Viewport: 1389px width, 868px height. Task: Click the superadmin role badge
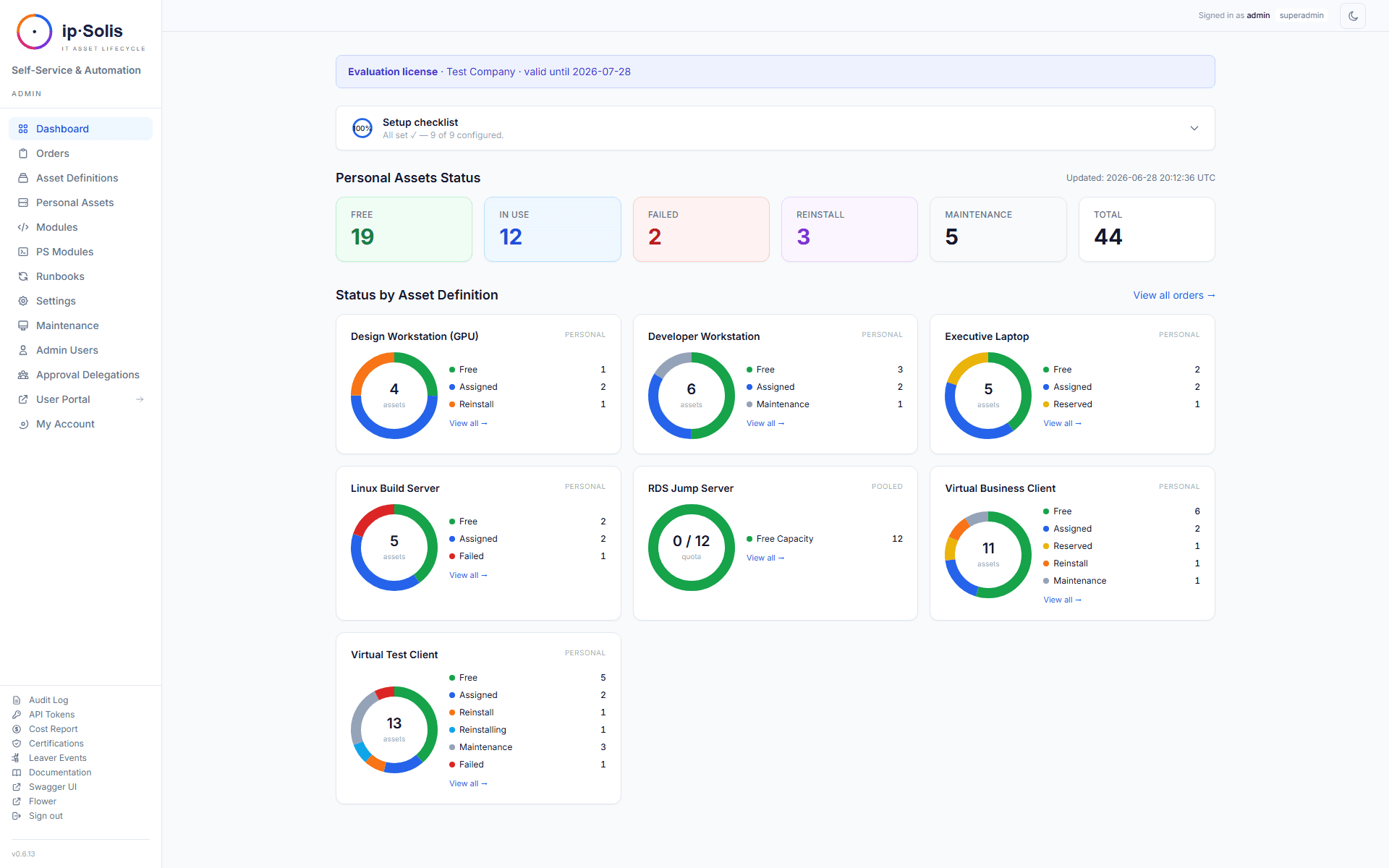coord(1301,15)
